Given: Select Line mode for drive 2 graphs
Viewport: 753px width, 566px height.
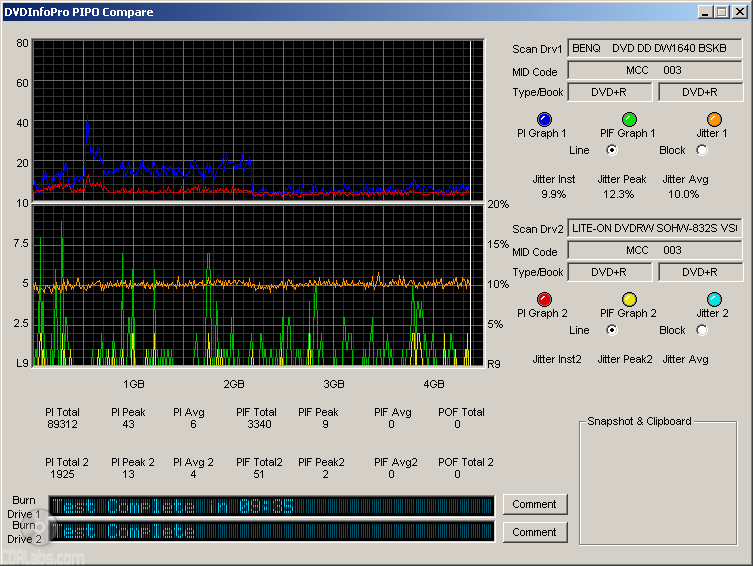Looking at the screenshot, I should point(611,330).
